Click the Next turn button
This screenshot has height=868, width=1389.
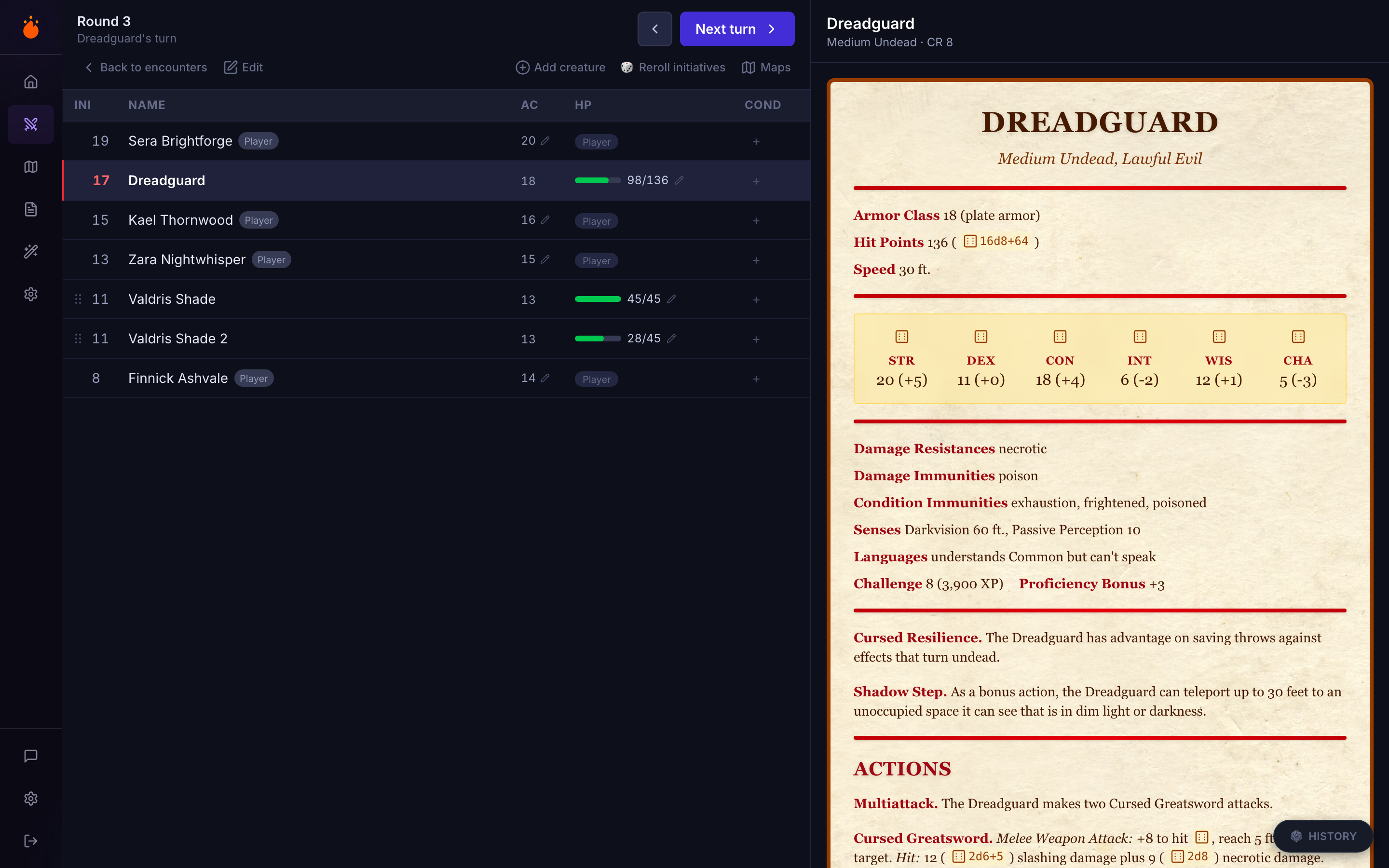736,29
